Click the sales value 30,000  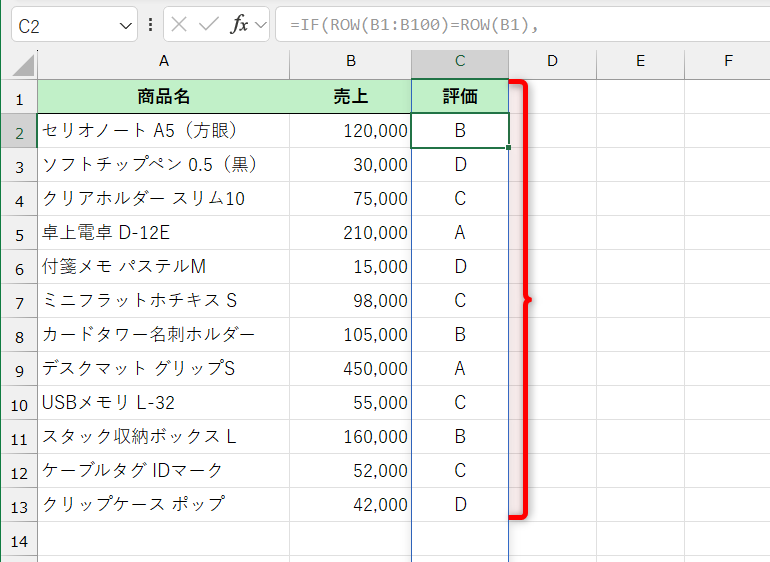click(x=351, y=165)
